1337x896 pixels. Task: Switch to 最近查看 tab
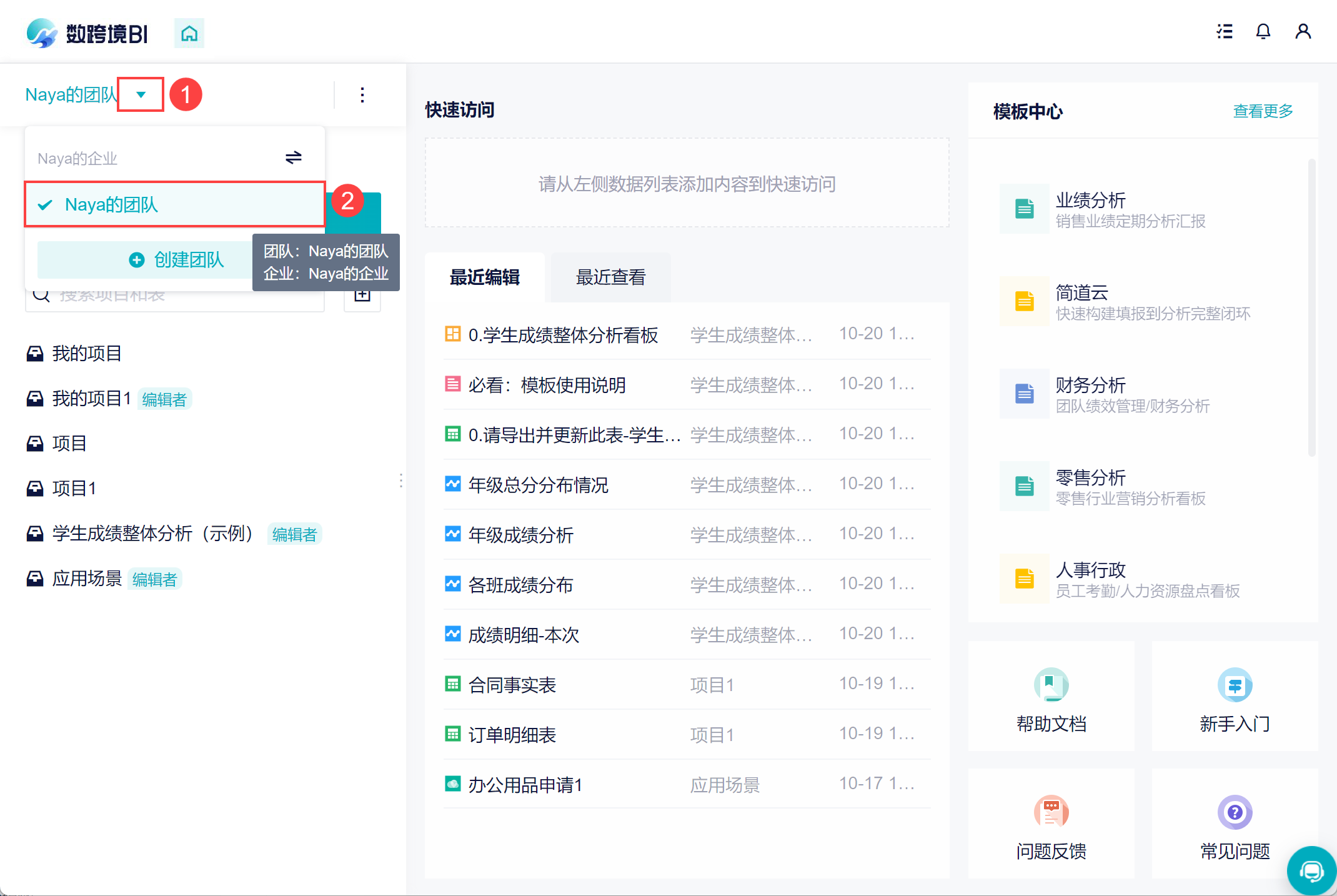pyautogui.click(x=610, y=277)
